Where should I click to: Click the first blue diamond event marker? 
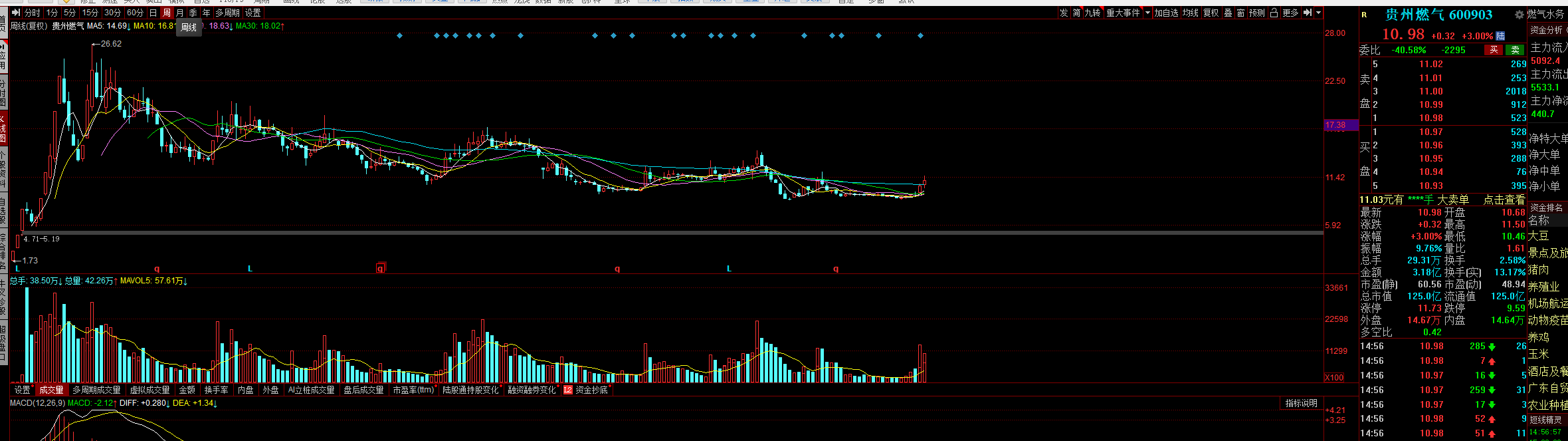click(x=399, y=35)
